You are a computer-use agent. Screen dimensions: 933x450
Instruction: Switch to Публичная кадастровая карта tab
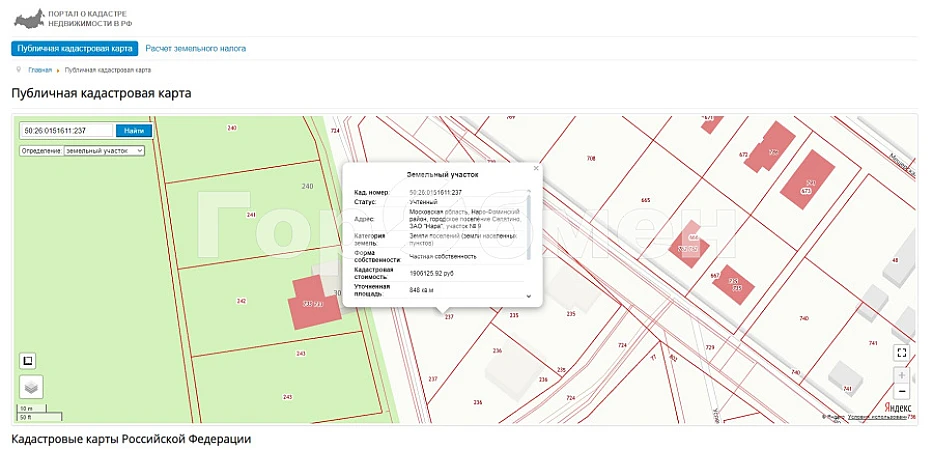click(75, 48)
